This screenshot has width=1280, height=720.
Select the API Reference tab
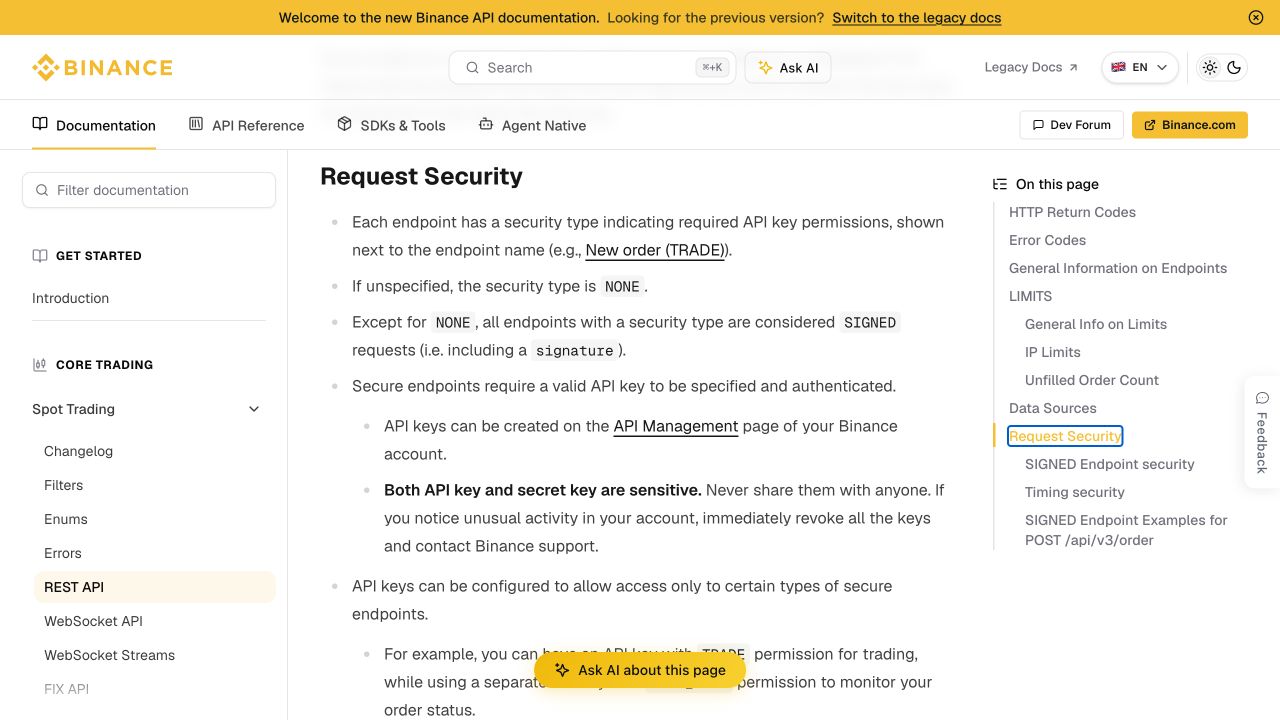(246, 125)
